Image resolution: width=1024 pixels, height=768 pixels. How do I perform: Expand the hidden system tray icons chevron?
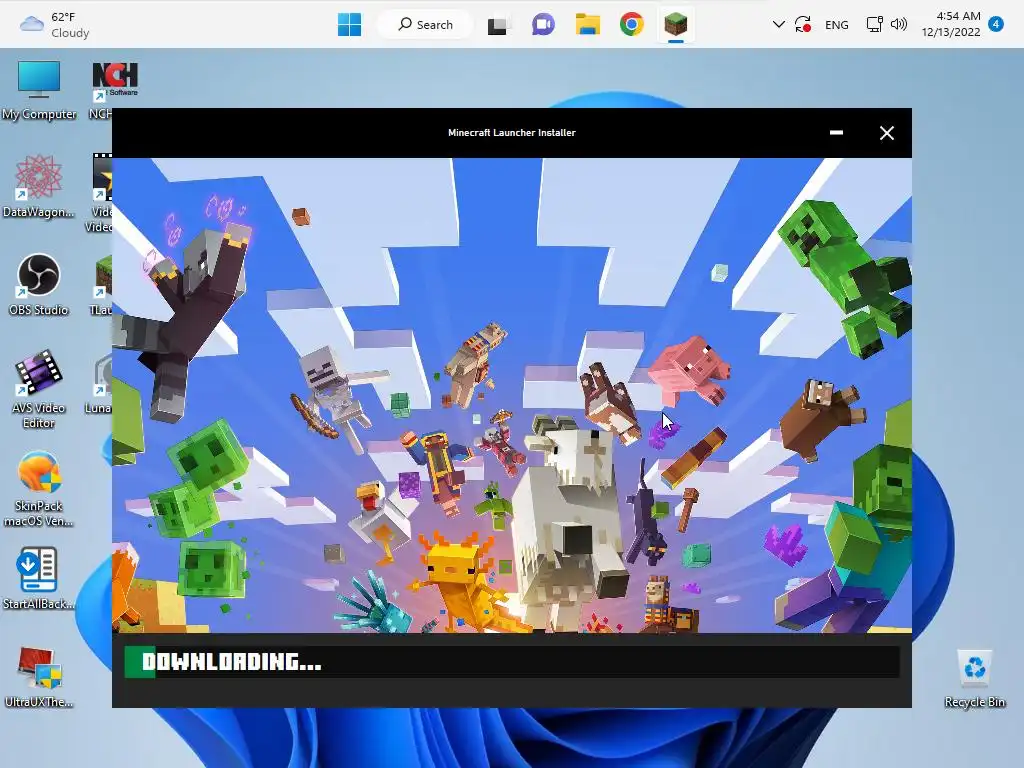(x=778, y=25)
